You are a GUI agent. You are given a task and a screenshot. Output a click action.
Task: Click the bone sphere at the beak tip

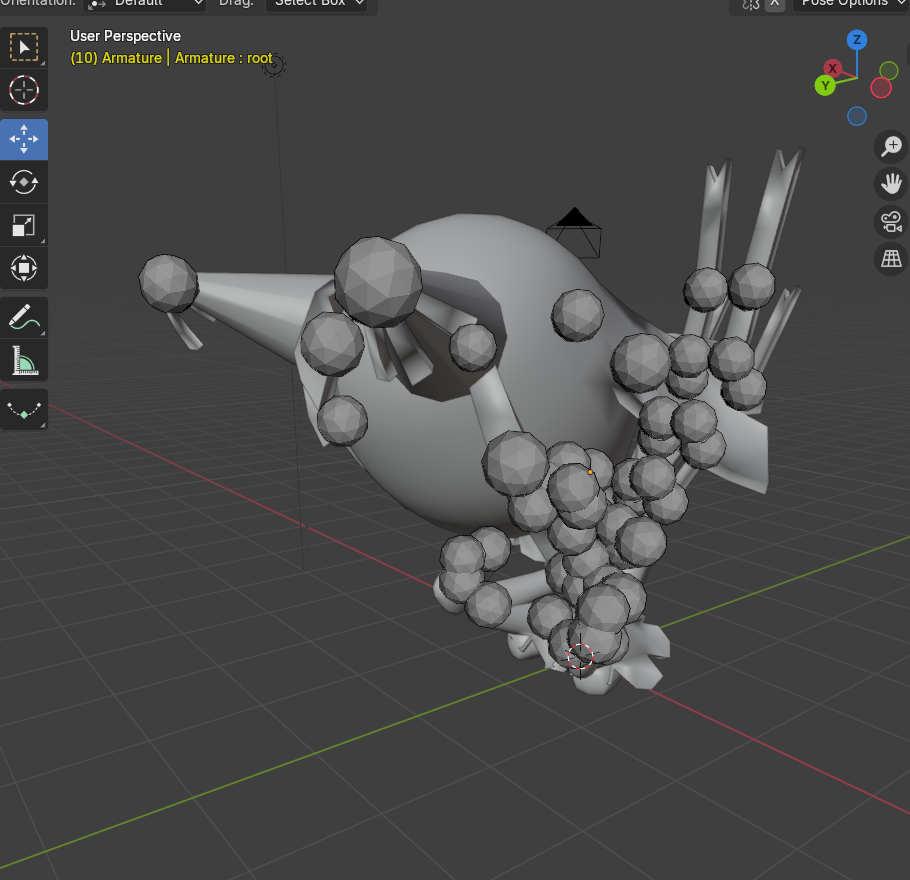(x=168, y=283)
